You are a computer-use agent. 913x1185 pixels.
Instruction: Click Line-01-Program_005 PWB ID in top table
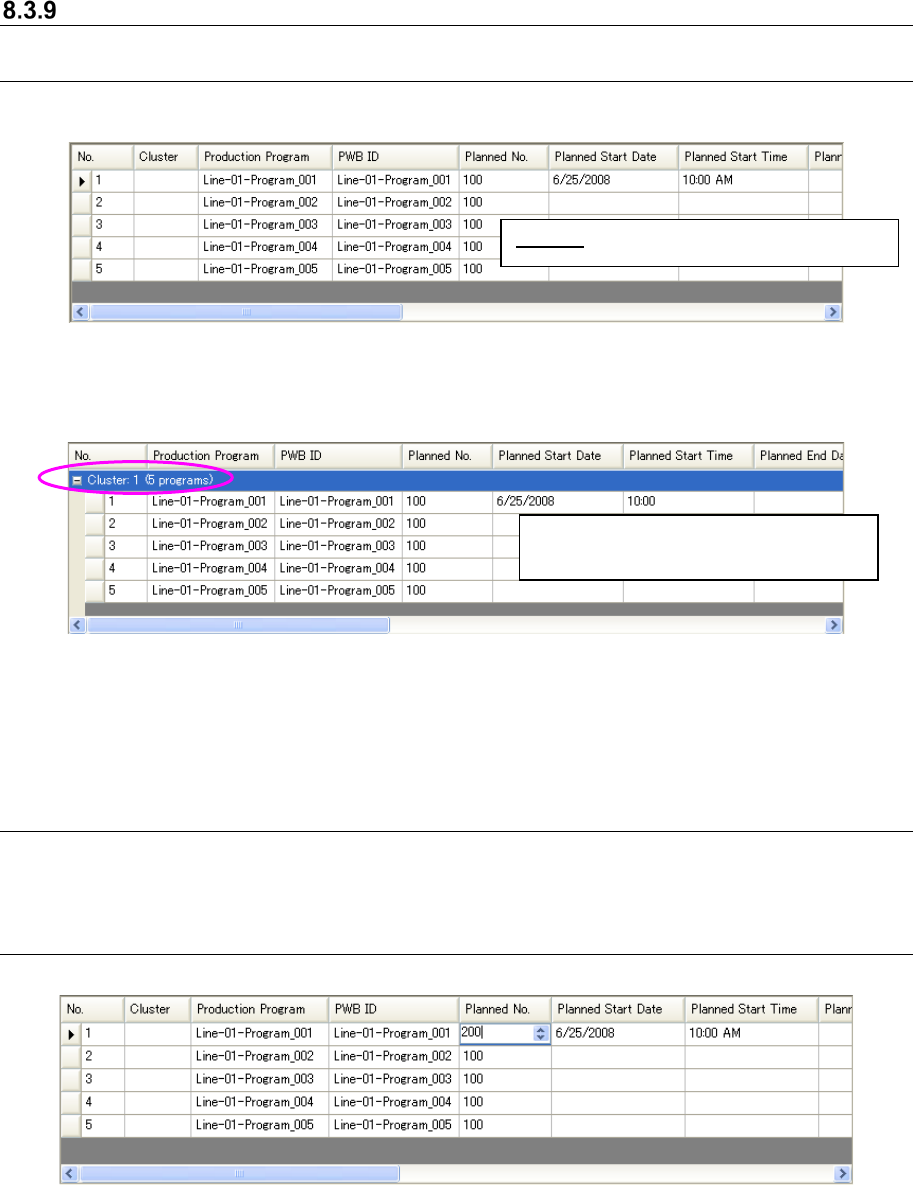click(x=395, y=269)
